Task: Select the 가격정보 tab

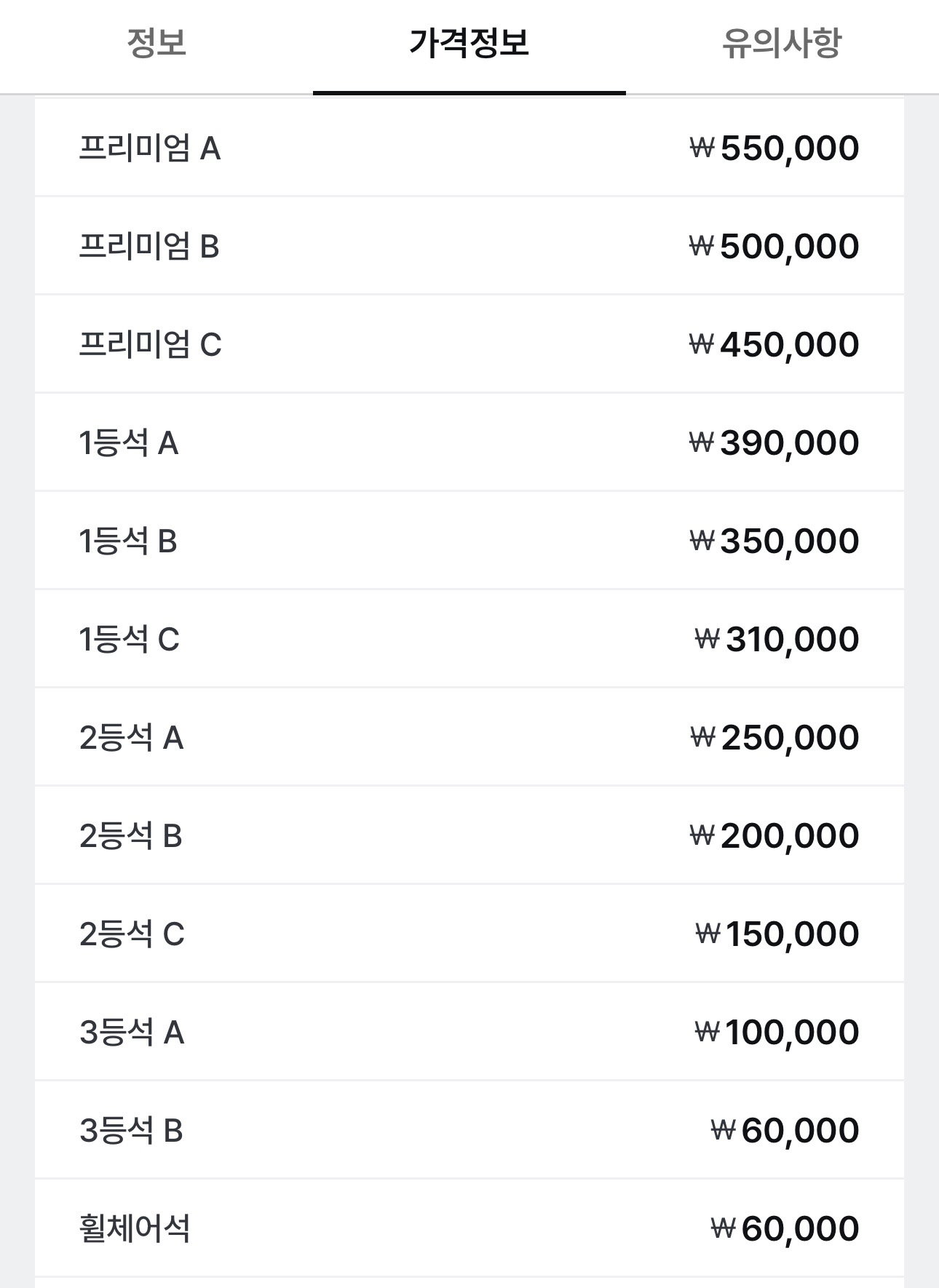Action: point(469,44)
